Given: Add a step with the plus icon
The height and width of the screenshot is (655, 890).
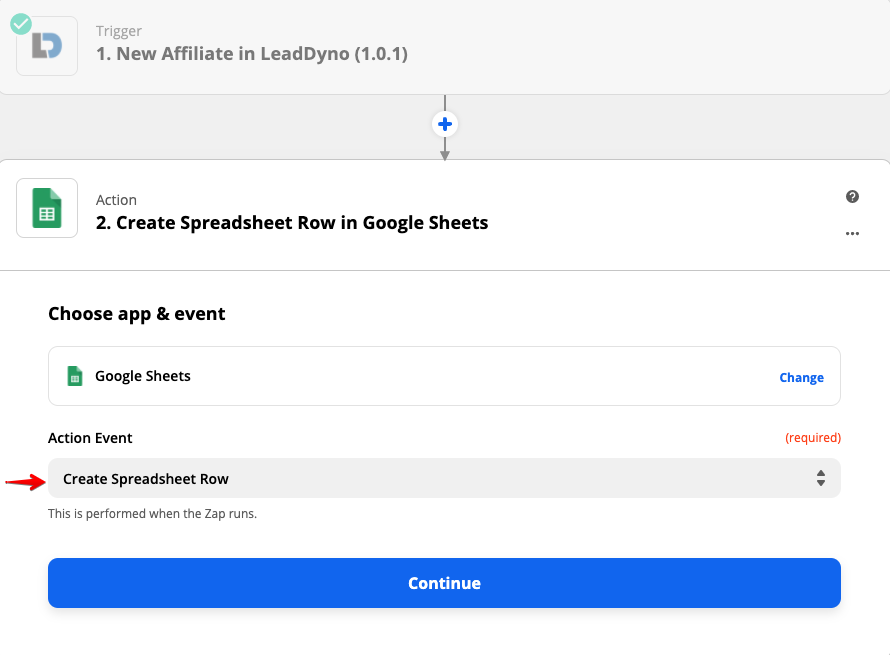Looking at the screenshot, I should pyautogui.click(x=445, y=124).
